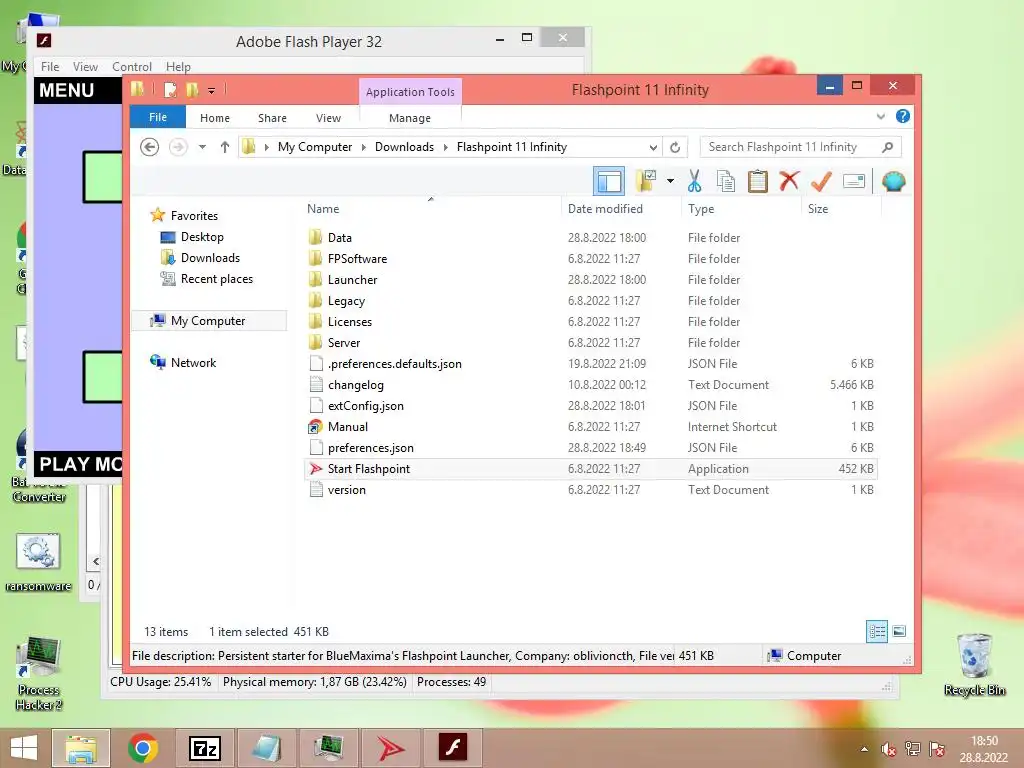Expand arrow after My Computer in breadcrumb

pyautogui.click(x=364, y=147)
